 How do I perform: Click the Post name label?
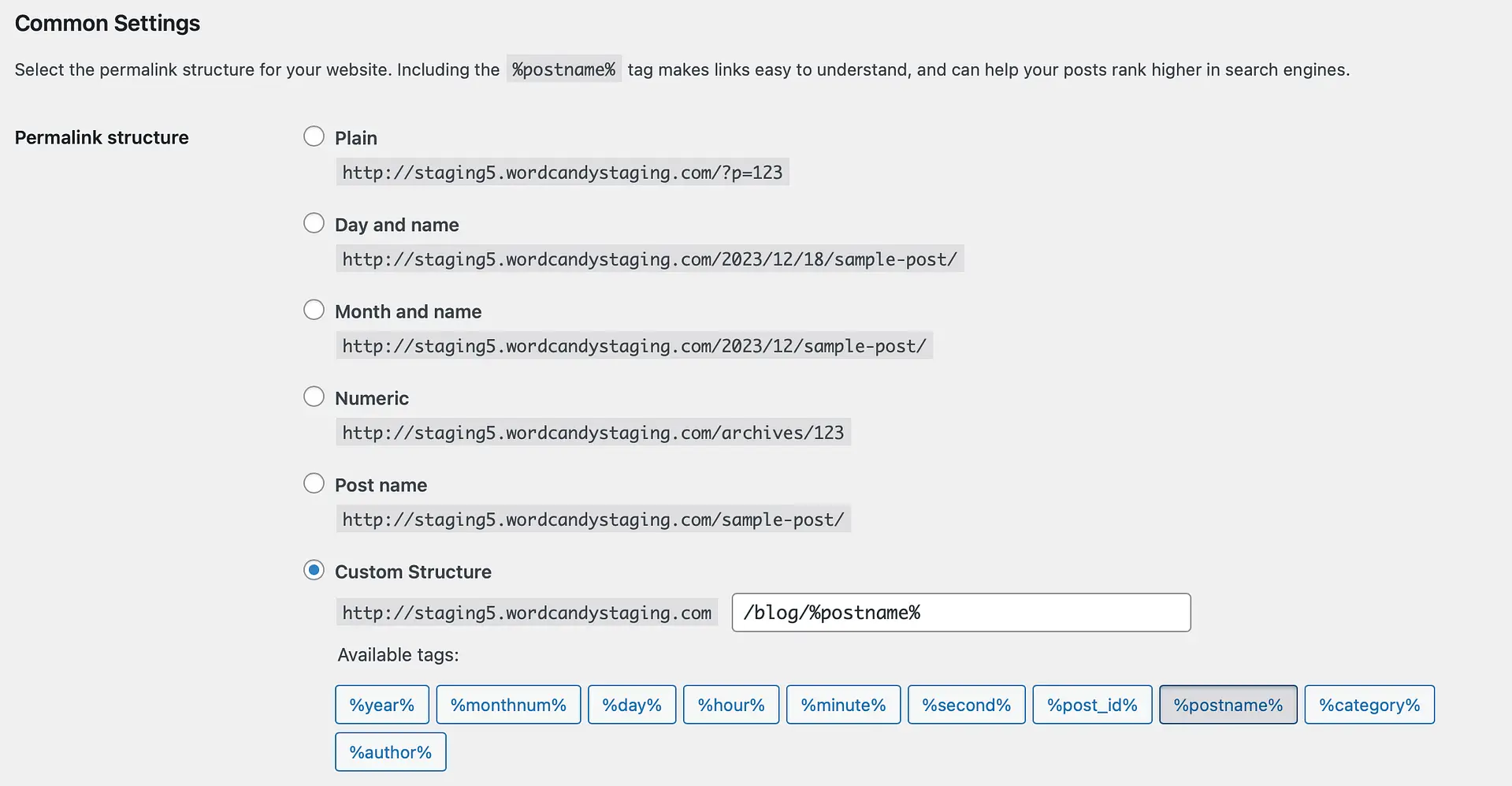381,485
